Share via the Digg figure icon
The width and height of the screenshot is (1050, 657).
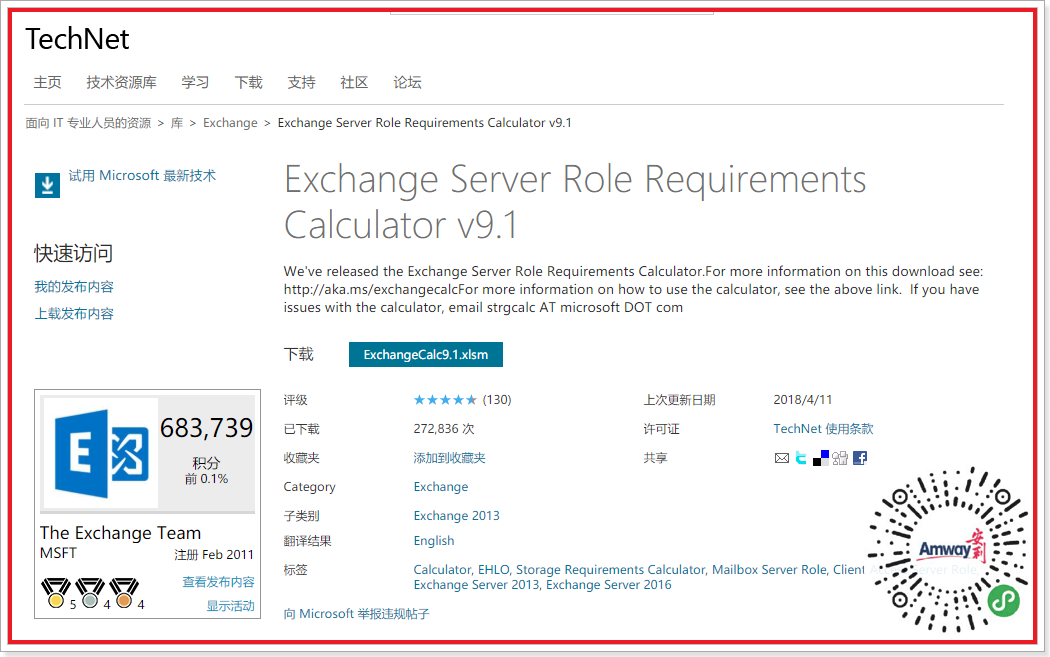click(x=840, y=458)
